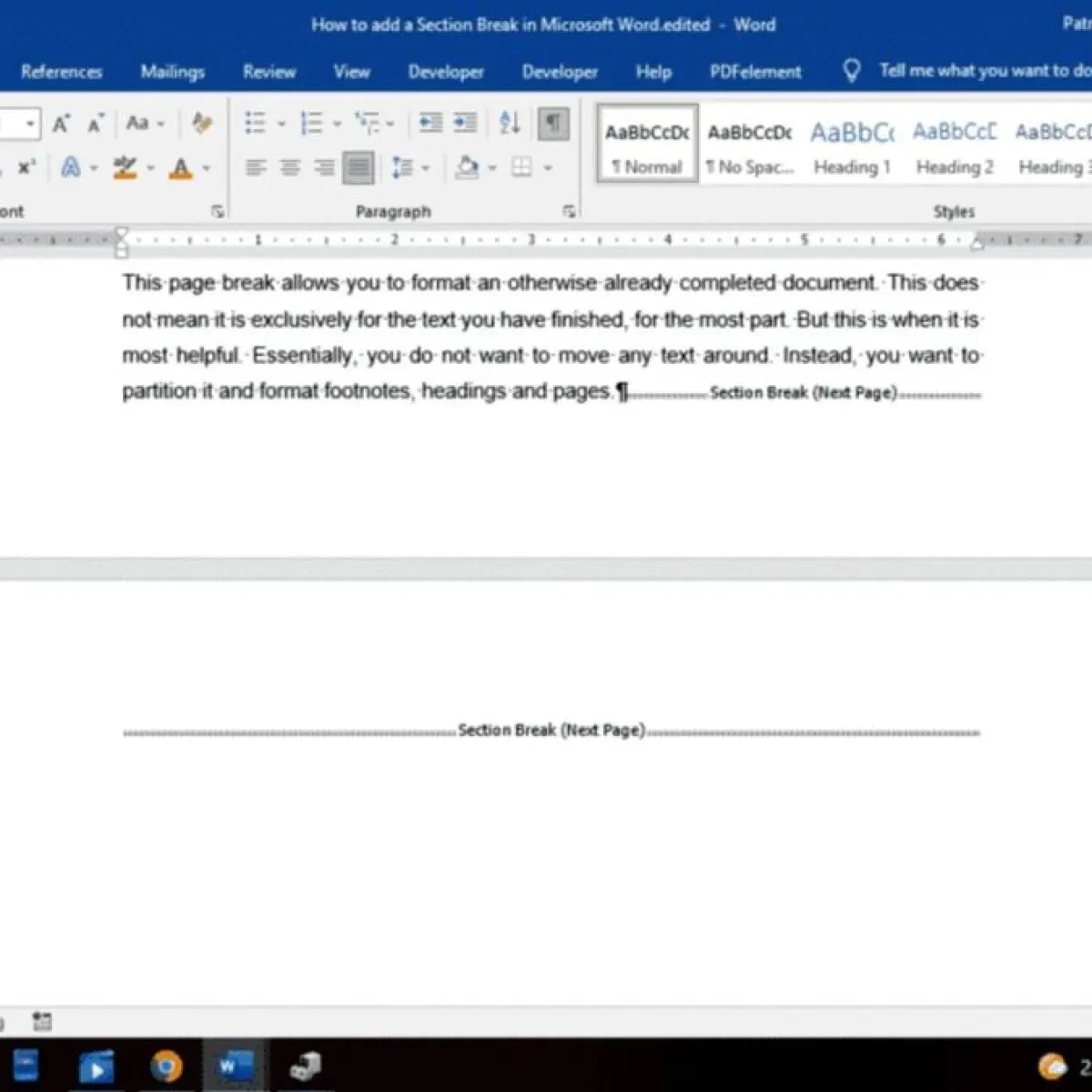Open the font size dropdown
Screen dimensions: 1092x1092
pyautogui.click(x=31, y=124)
